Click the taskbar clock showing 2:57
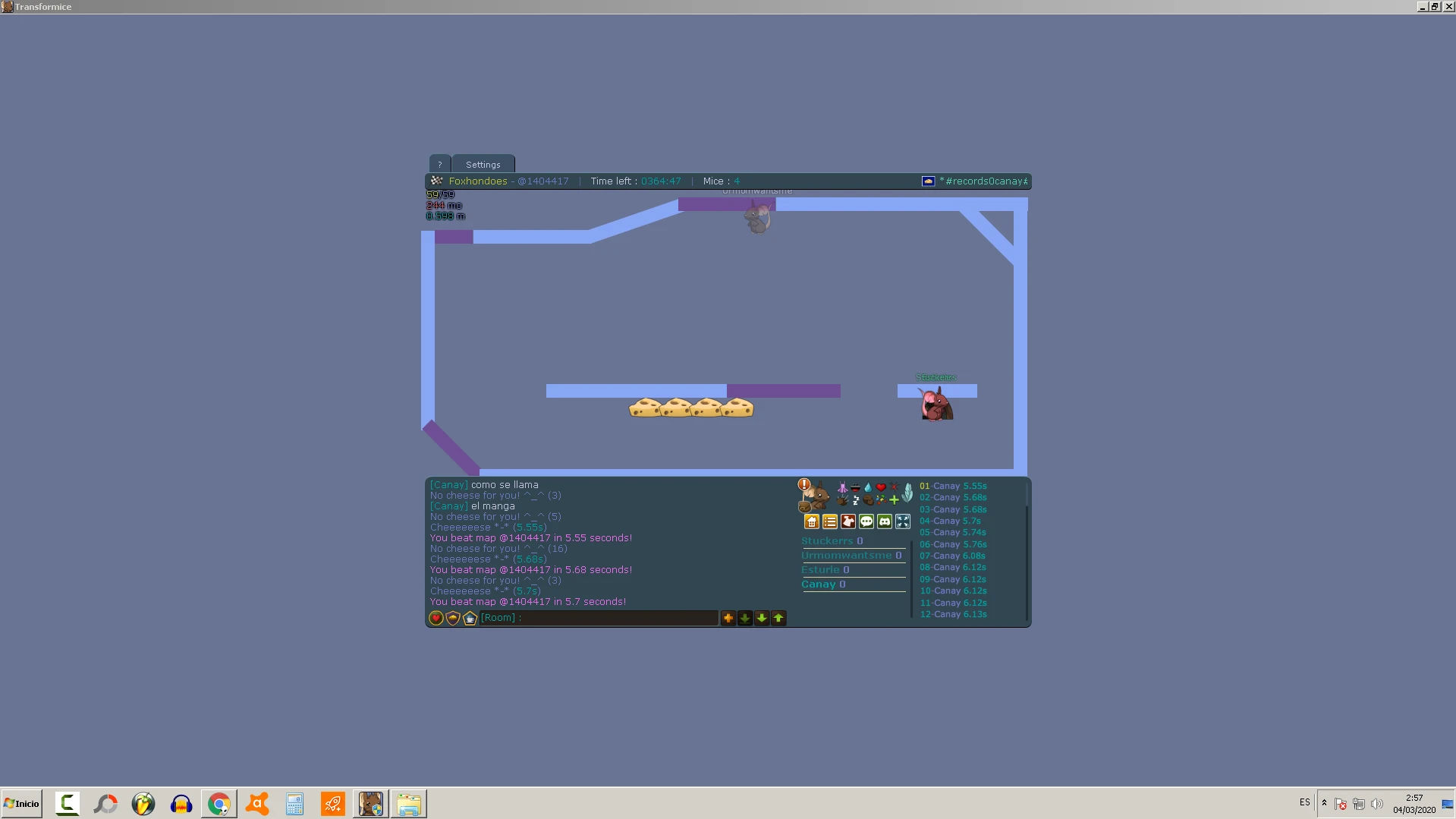 tap(1414, 804)
